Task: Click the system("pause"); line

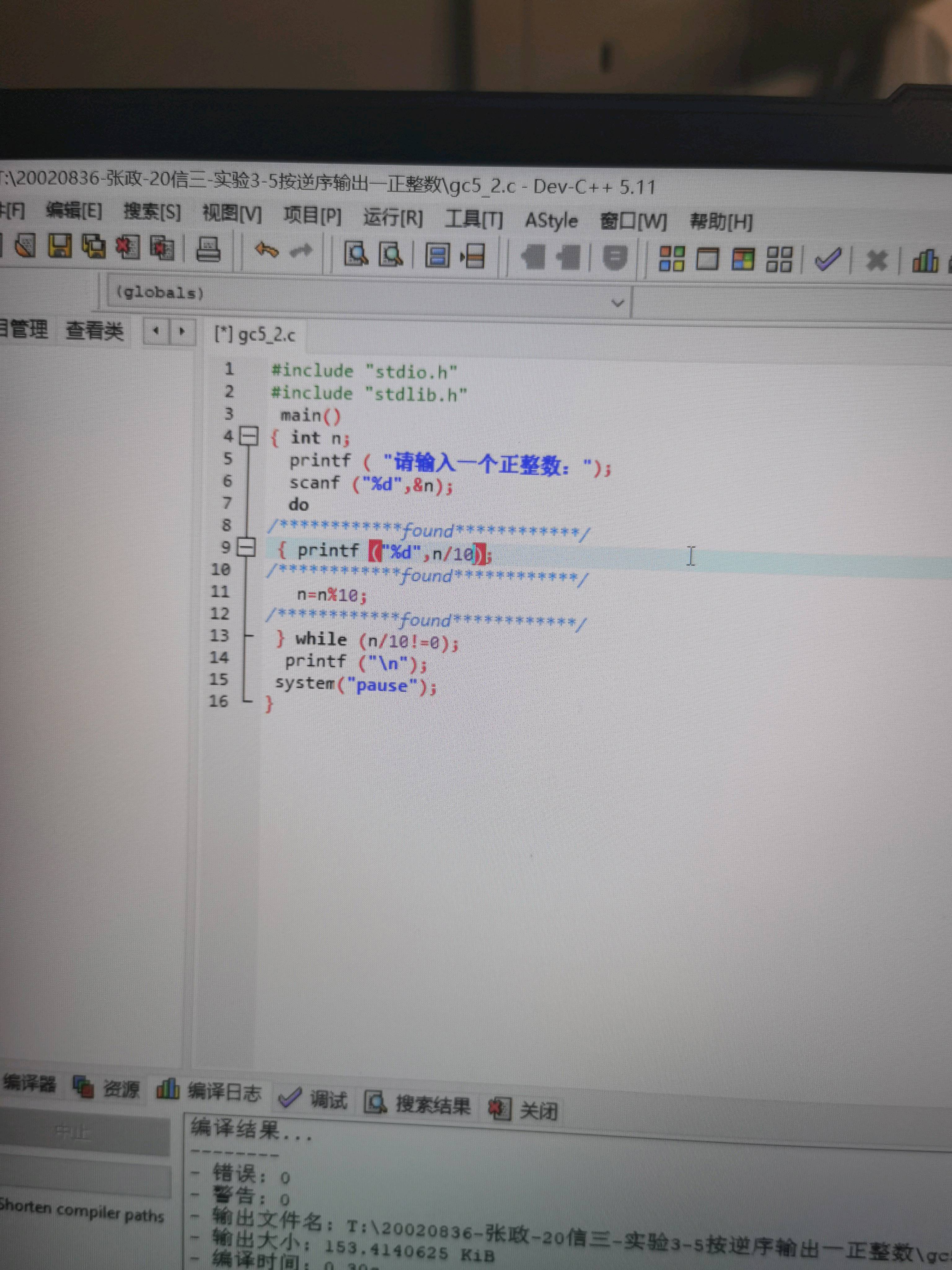Action: tap(356, 684)
